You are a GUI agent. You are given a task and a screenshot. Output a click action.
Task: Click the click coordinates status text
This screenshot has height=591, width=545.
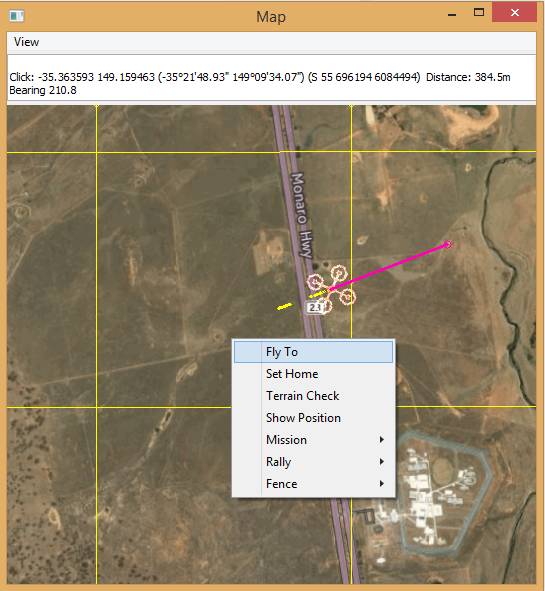(x=260, y=84)
